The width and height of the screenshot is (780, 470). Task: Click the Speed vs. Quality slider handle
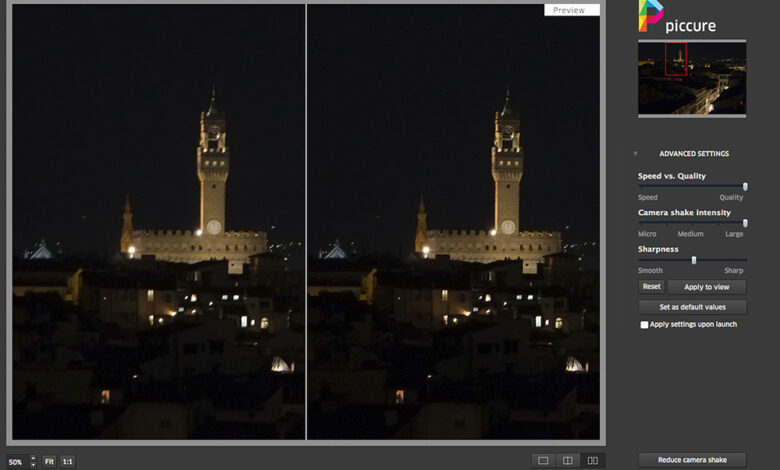click(x=745, y=187)
